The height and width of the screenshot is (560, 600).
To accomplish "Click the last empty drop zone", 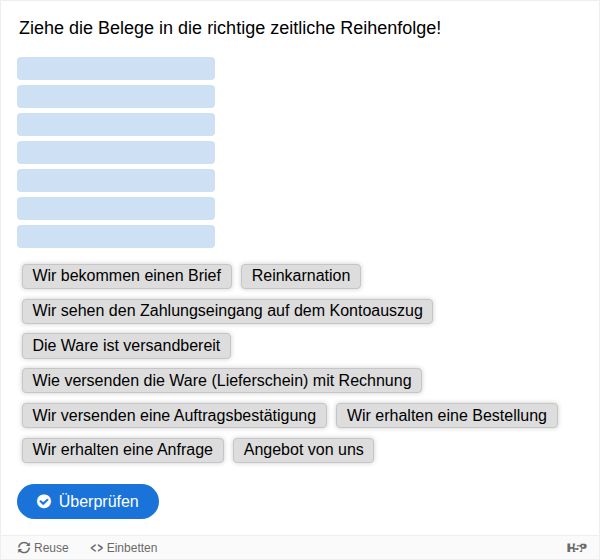I will (116, 236).
